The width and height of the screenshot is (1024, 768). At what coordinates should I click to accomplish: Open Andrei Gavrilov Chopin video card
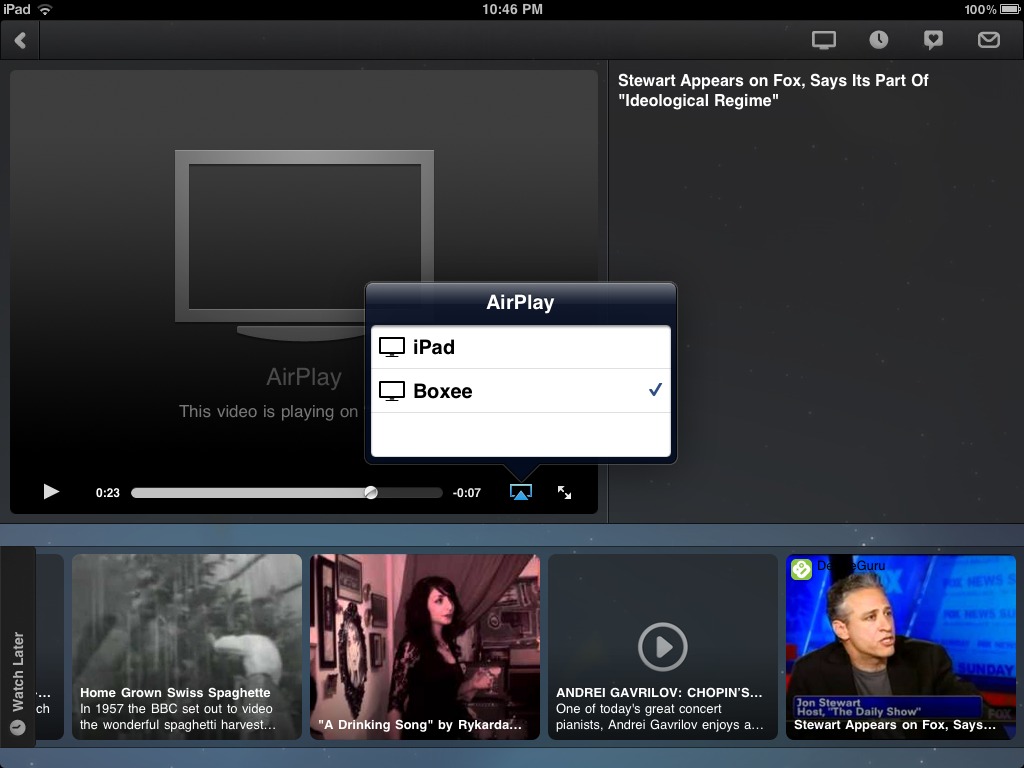point(663,647)
